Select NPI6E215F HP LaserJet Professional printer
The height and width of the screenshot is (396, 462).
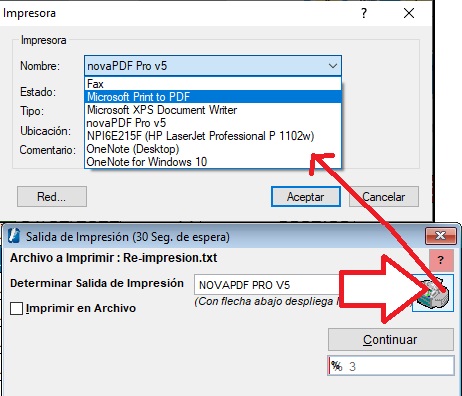[213, 136]
